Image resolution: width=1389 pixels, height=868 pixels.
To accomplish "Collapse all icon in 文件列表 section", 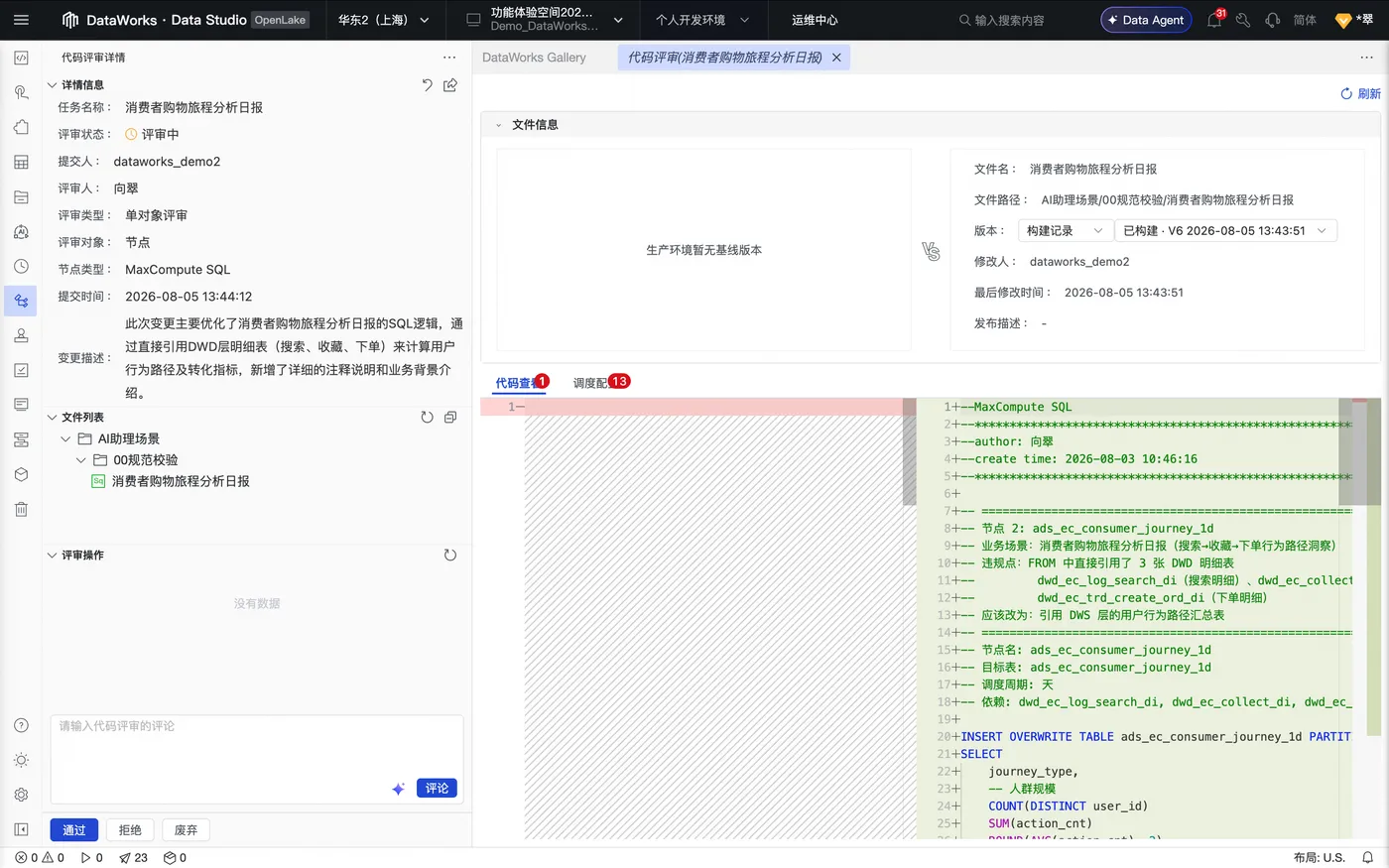I will [x=450, y=418].
